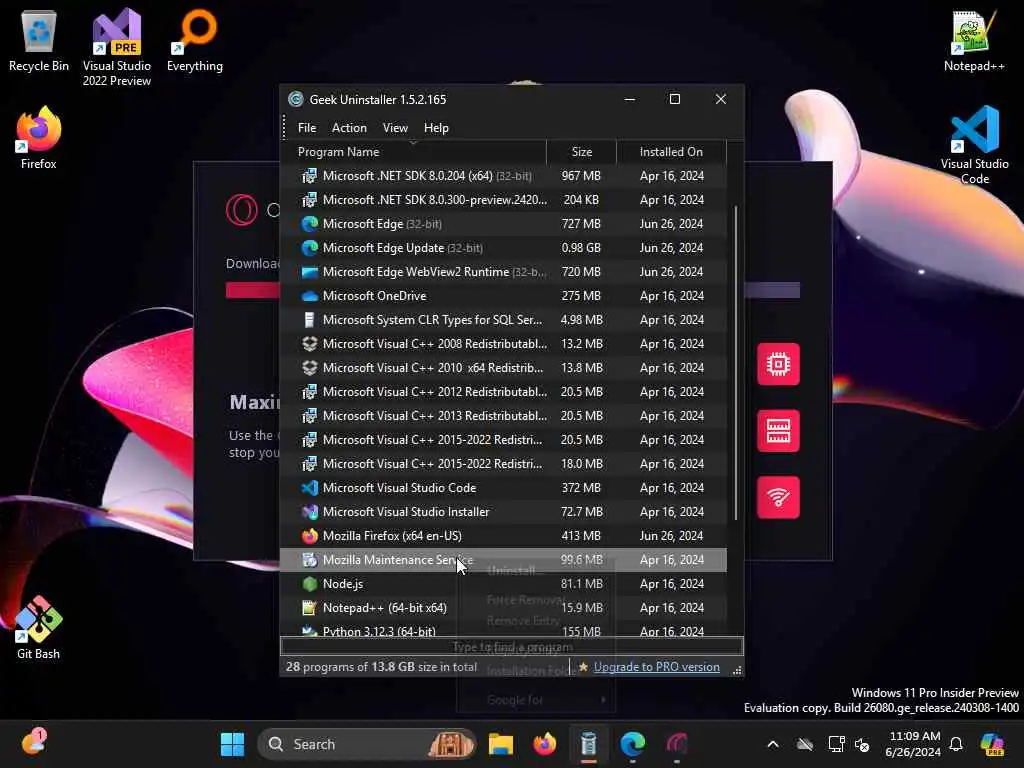The image size is (1024, 768).
Task: Open the notification bell in the taskbar
Action: coord(956,744)
